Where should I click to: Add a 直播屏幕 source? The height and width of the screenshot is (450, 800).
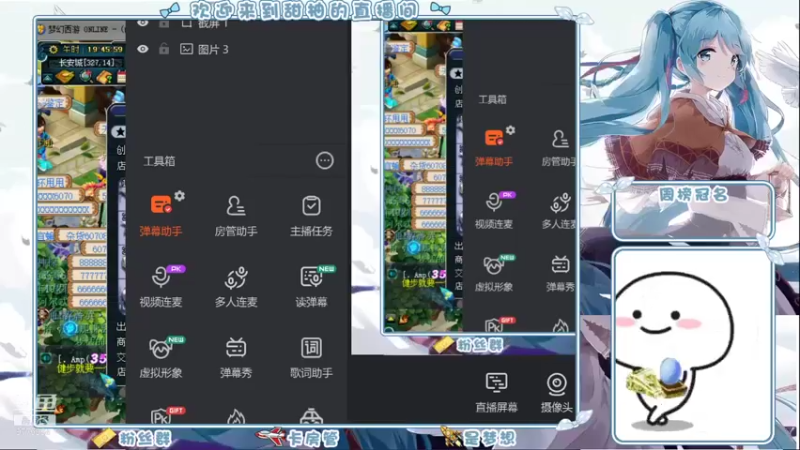coord(496,392)
